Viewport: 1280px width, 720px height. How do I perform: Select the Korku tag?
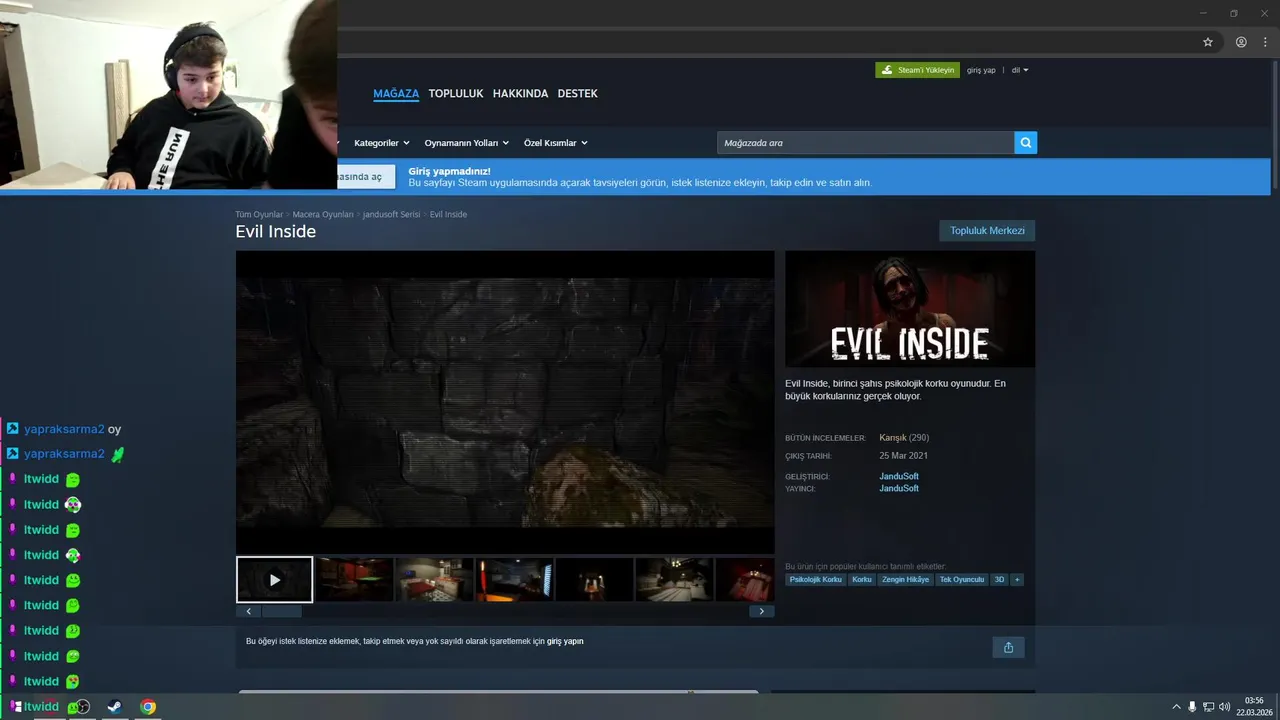(862, 580)
